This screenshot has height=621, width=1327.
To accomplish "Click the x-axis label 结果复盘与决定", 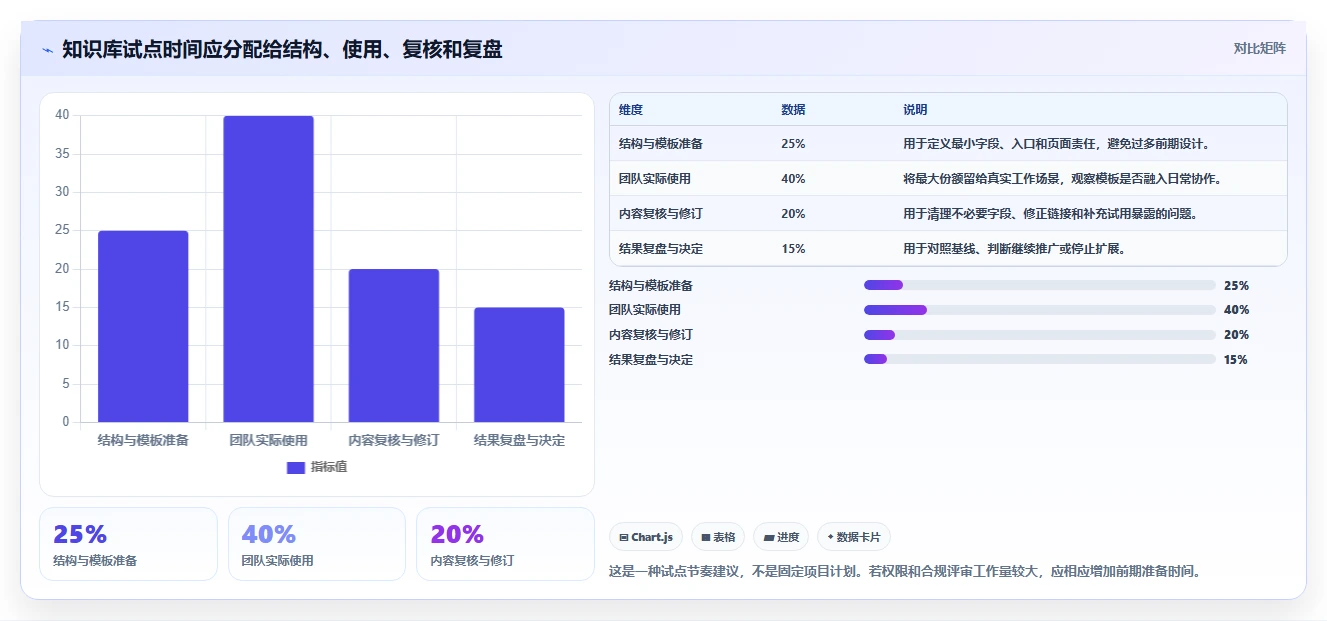I will click(x=519, y=440).
